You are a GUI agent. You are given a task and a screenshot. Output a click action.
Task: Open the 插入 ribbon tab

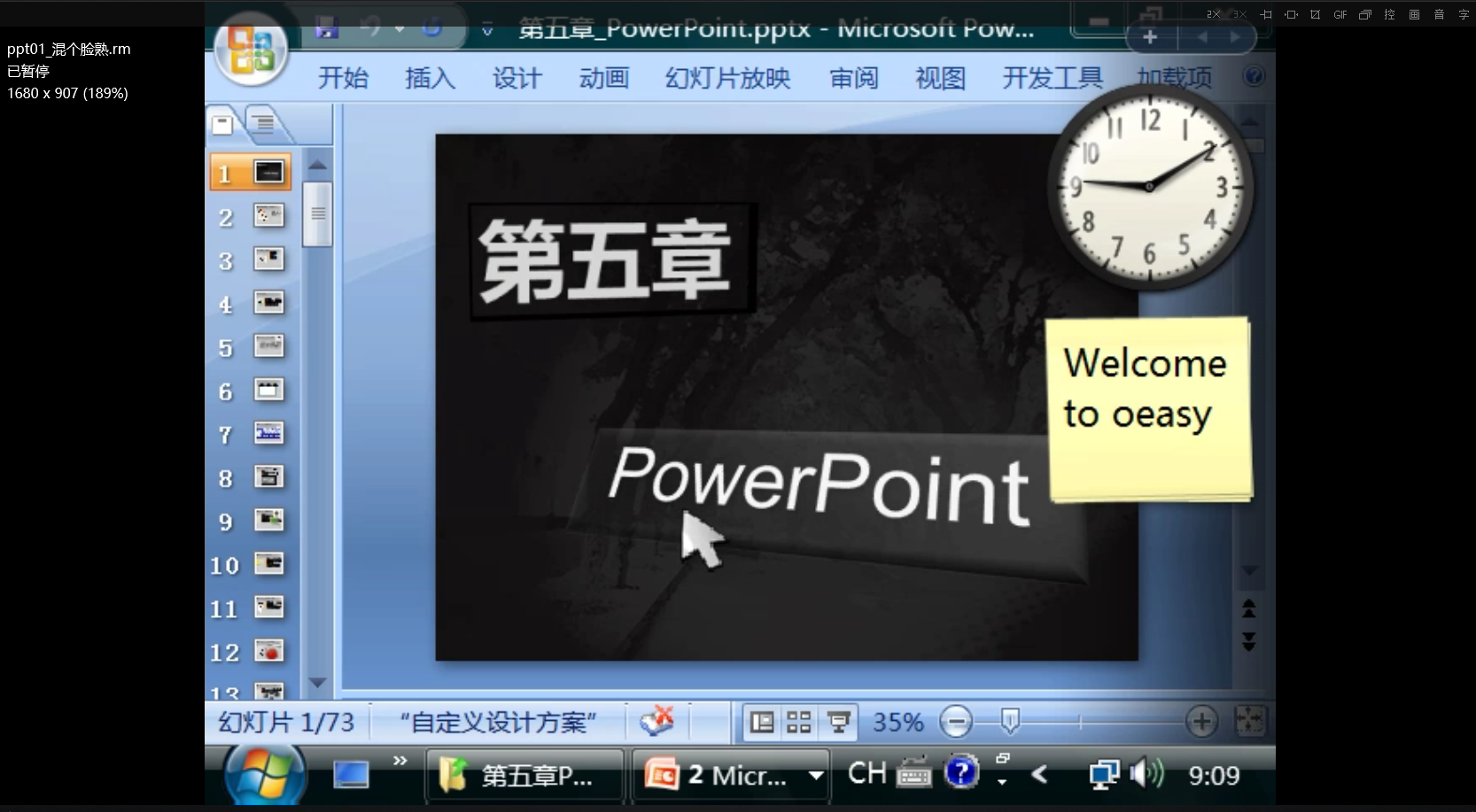click(430, 78)
